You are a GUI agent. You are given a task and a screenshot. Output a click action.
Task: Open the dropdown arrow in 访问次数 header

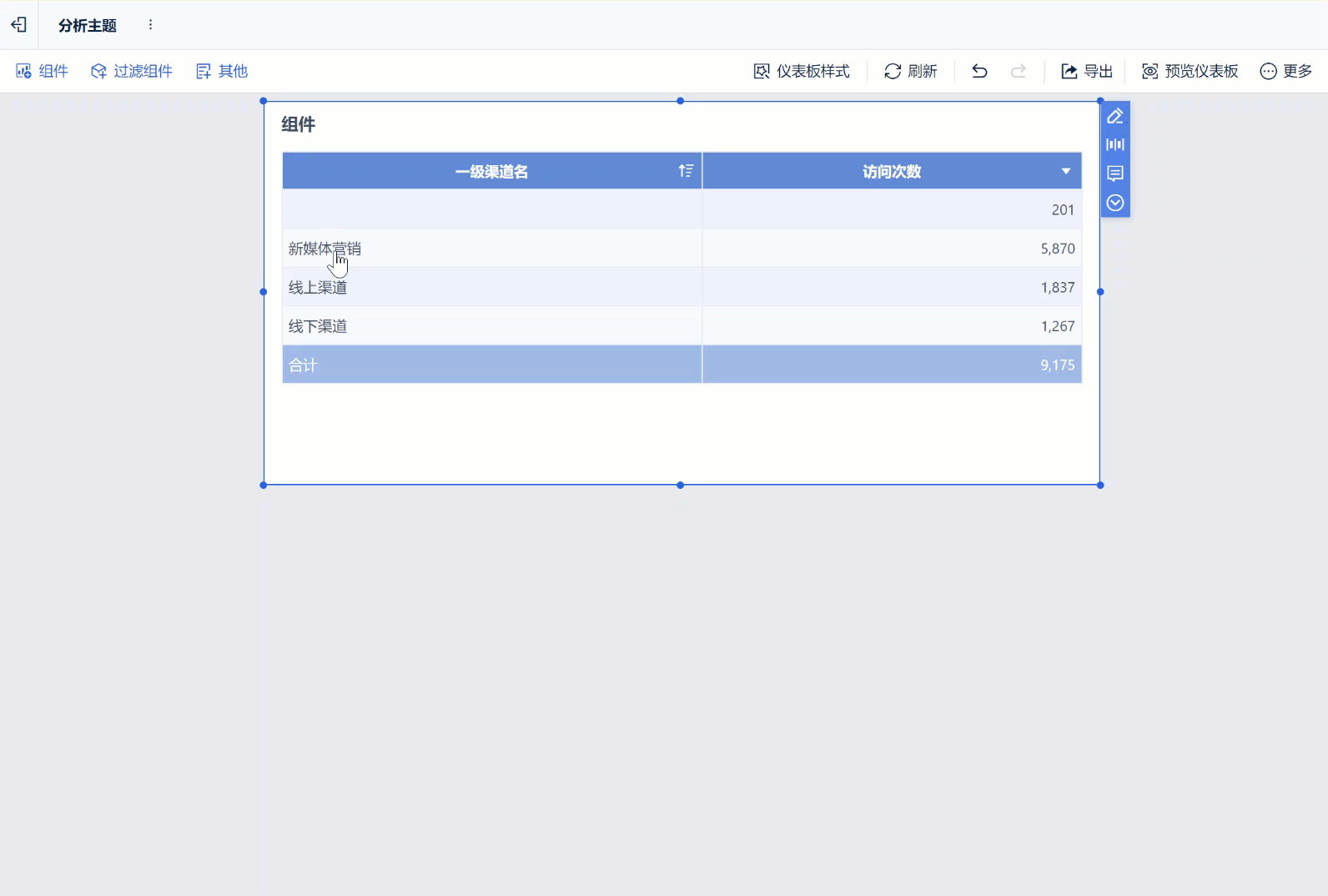pos(1065,171)
